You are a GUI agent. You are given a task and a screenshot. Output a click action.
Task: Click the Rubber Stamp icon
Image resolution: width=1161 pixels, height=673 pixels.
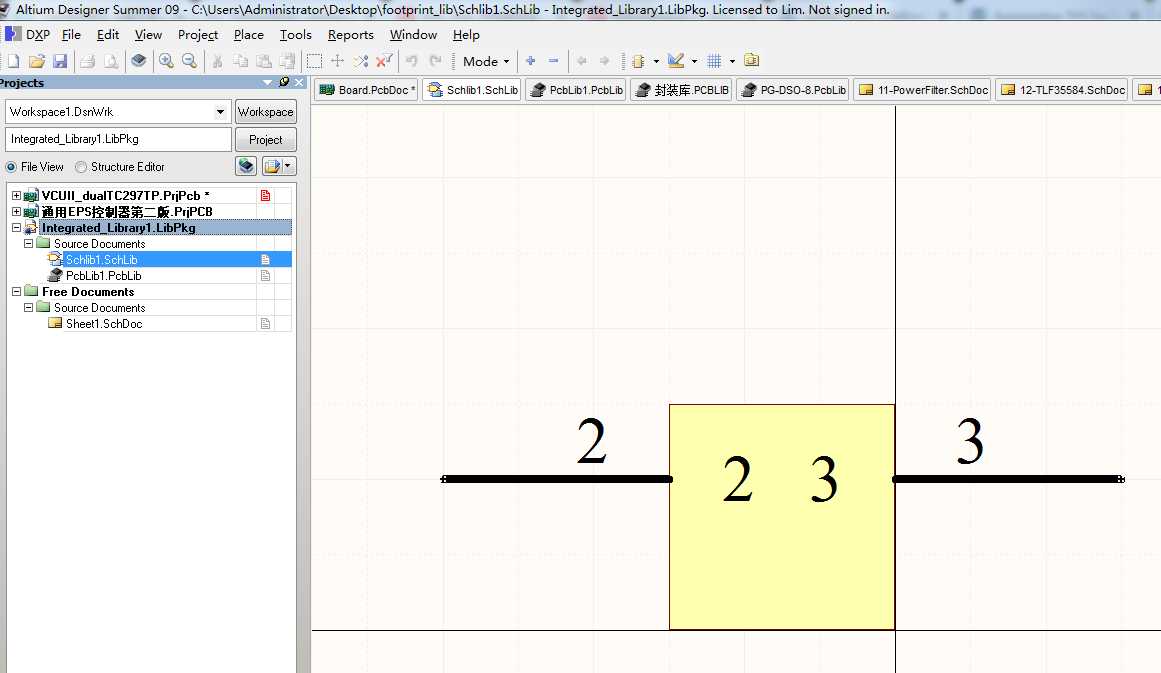point(287,61)
